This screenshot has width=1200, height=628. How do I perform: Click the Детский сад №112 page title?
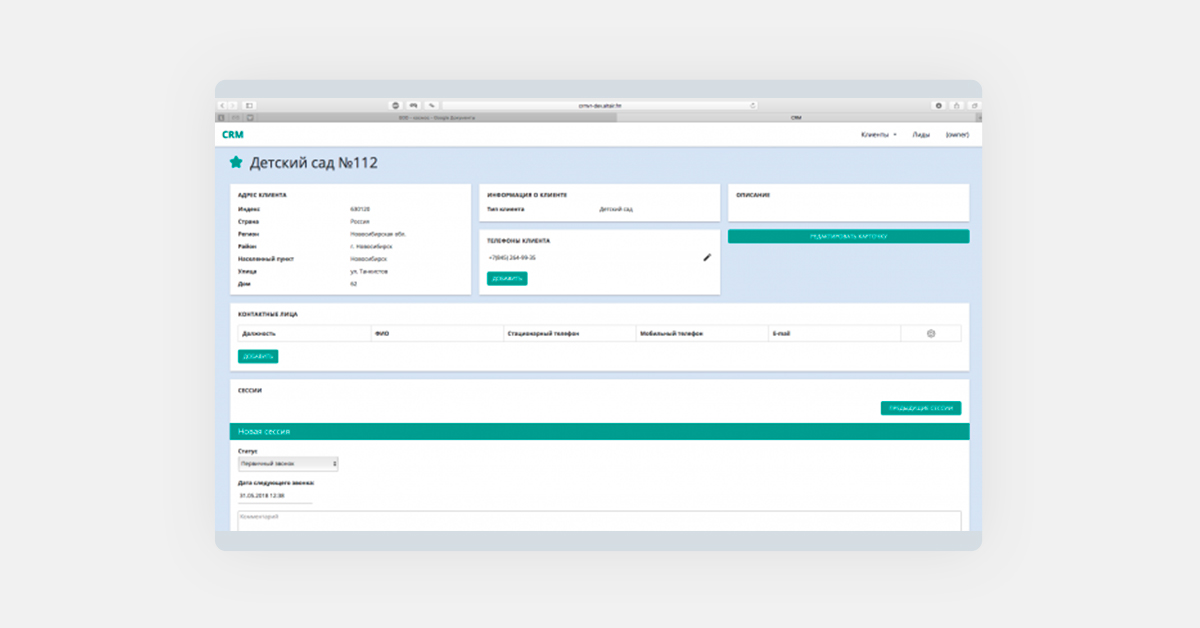pos(313,162)
